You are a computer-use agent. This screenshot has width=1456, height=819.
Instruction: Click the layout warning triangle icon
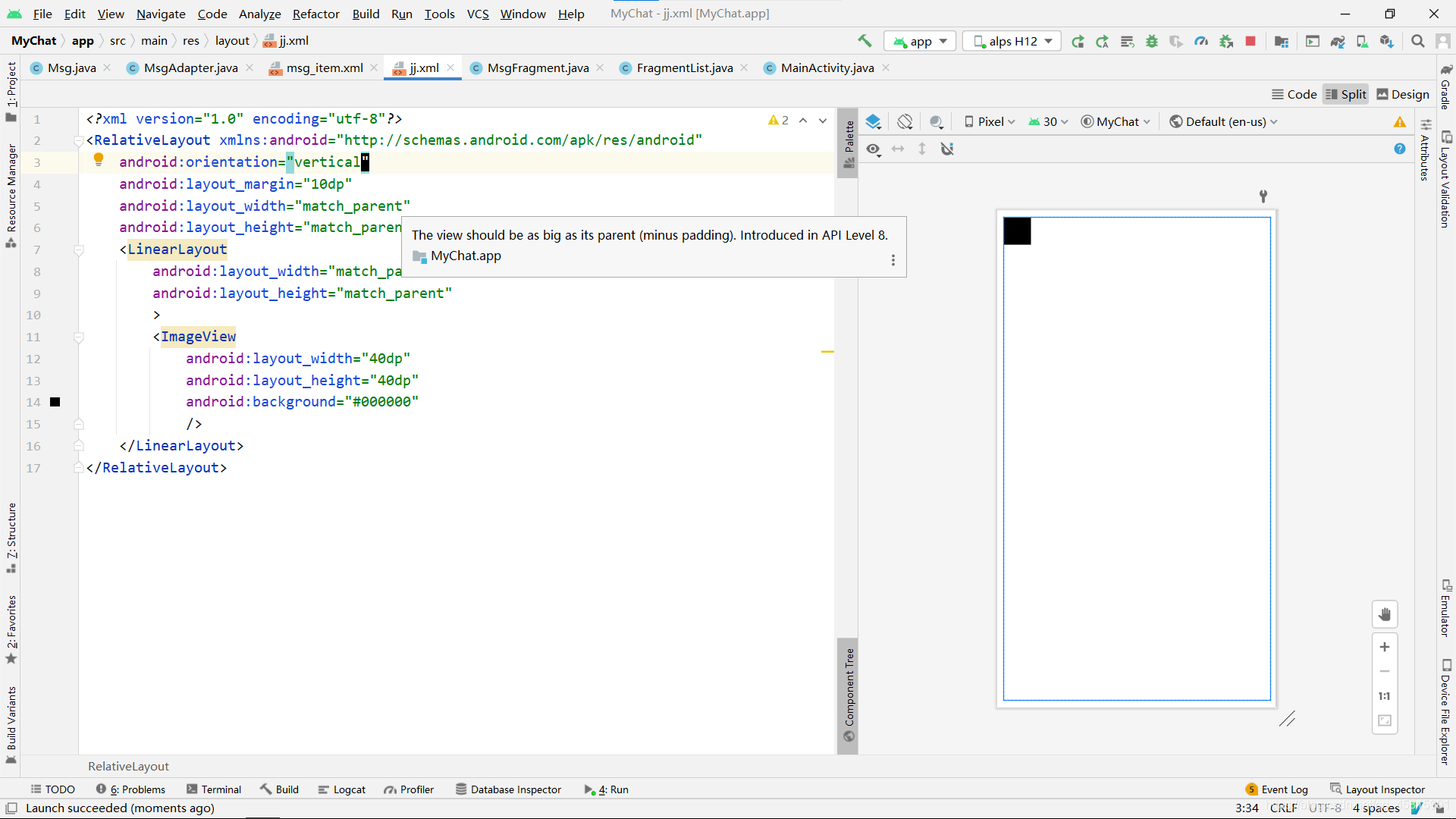point(1400,121)
